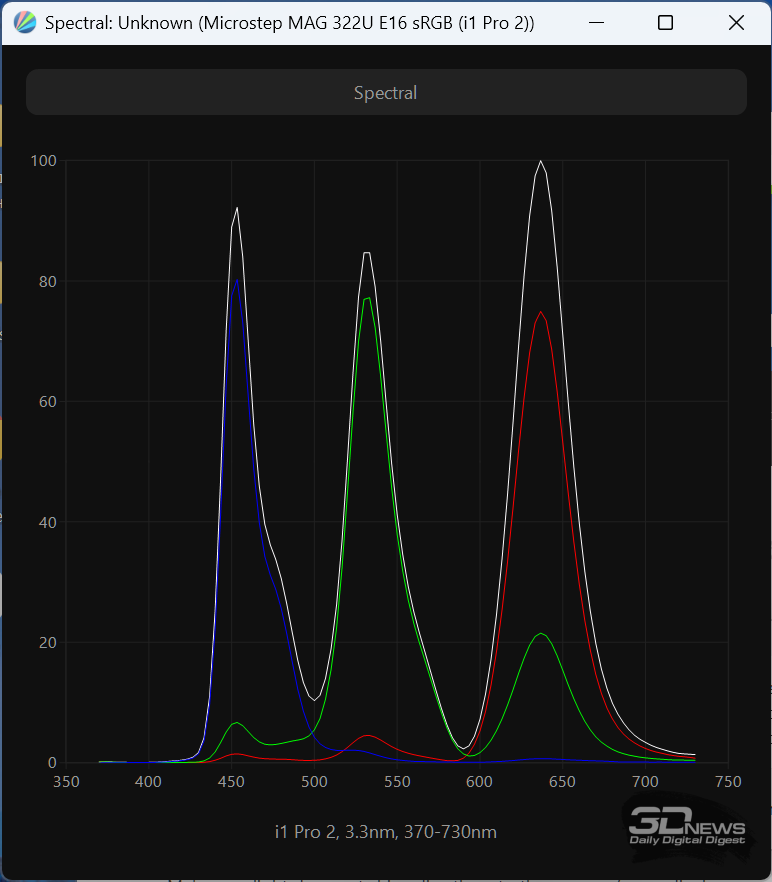
Task: Click the 60 label on y-axis
Action: tap(46, 402)
